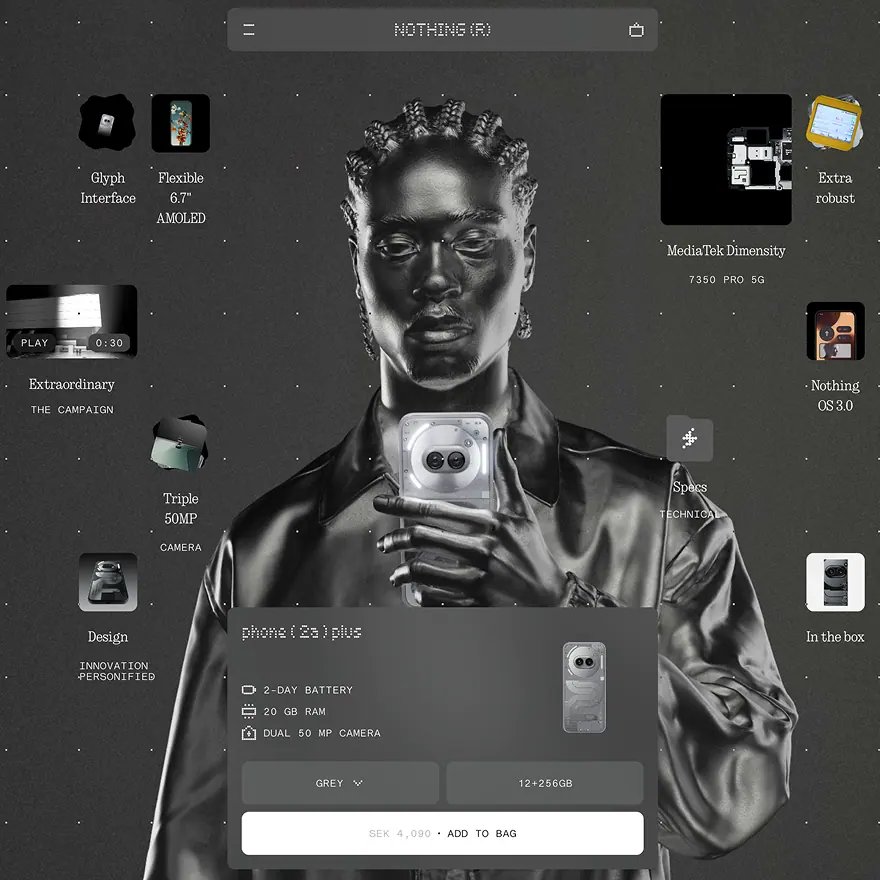This screenshot has height=880, width=880.
Task: Open the shopping bag icon
Action: (636, 30)
